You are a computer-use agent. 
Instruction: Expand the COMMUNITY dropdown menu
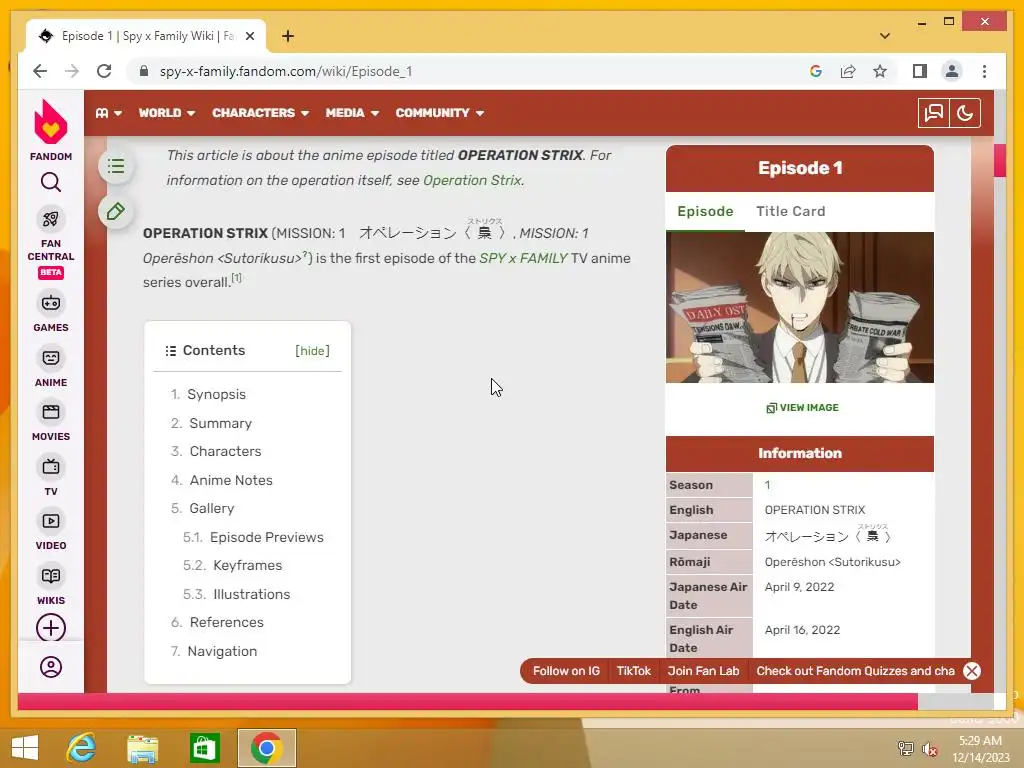tap(440, 113)
